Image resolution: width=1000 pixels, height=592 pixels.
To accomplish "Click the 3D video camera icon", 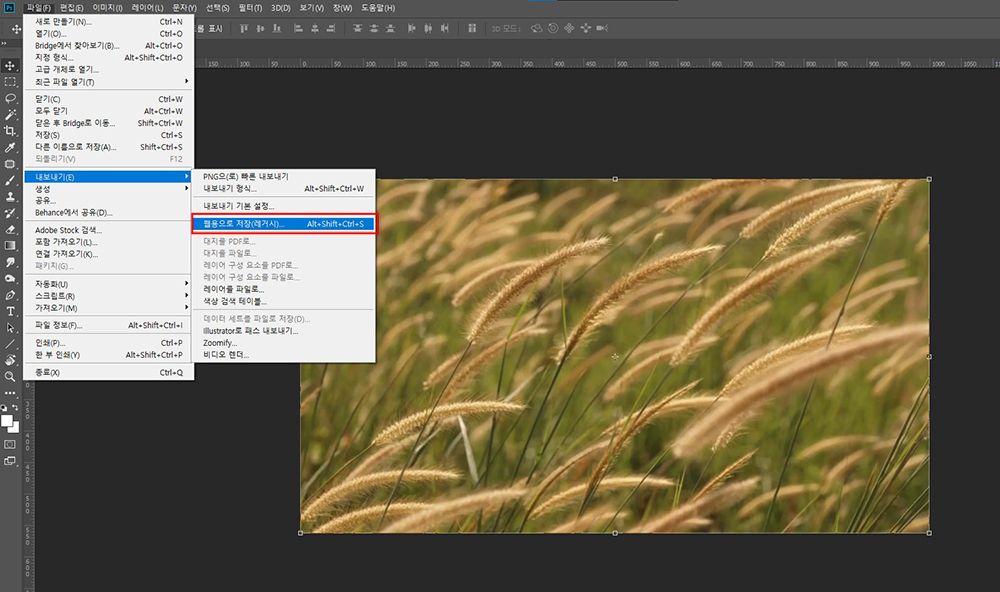I will point(602,28).
